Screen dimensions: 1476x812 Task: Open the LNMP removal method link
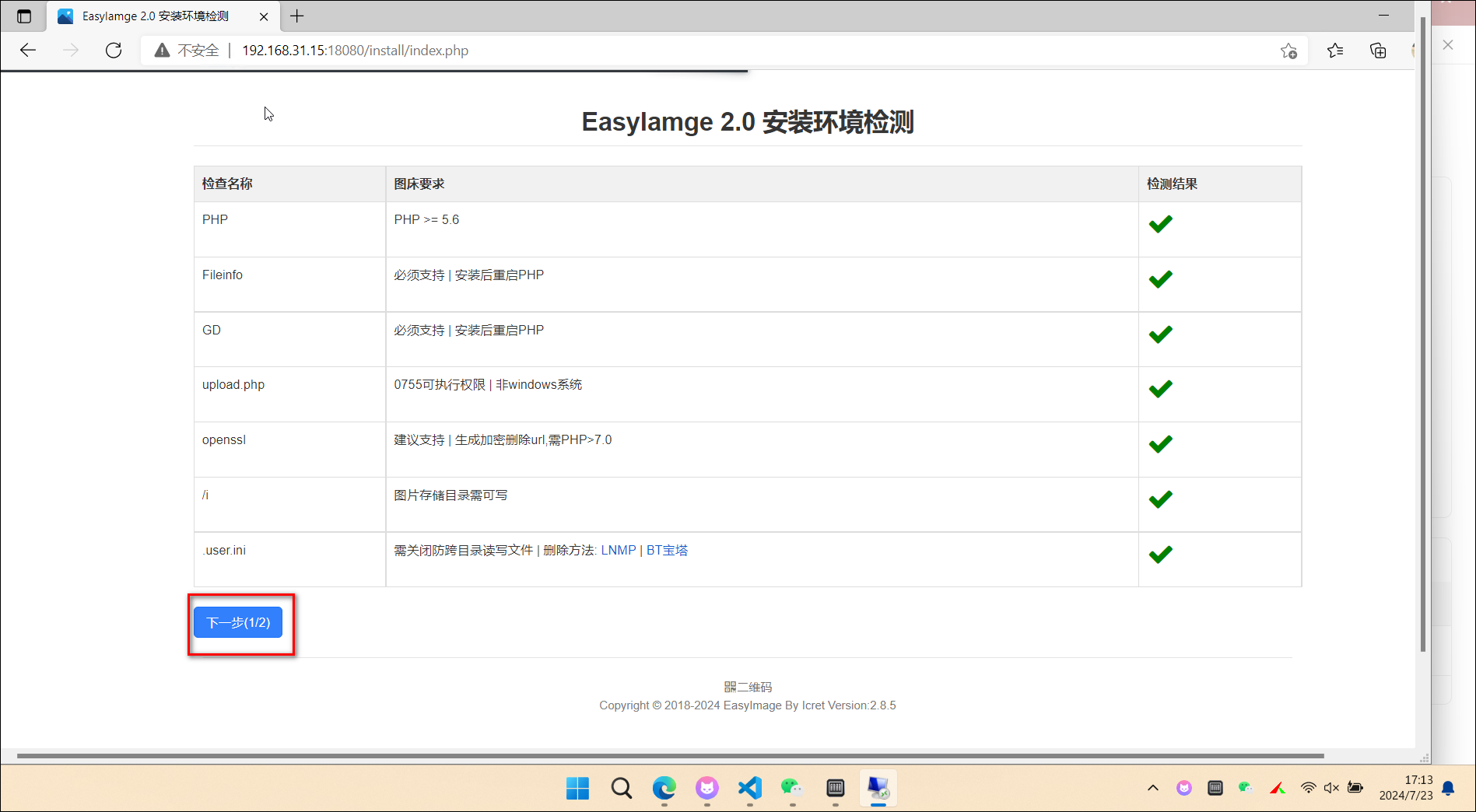[619, 550]
